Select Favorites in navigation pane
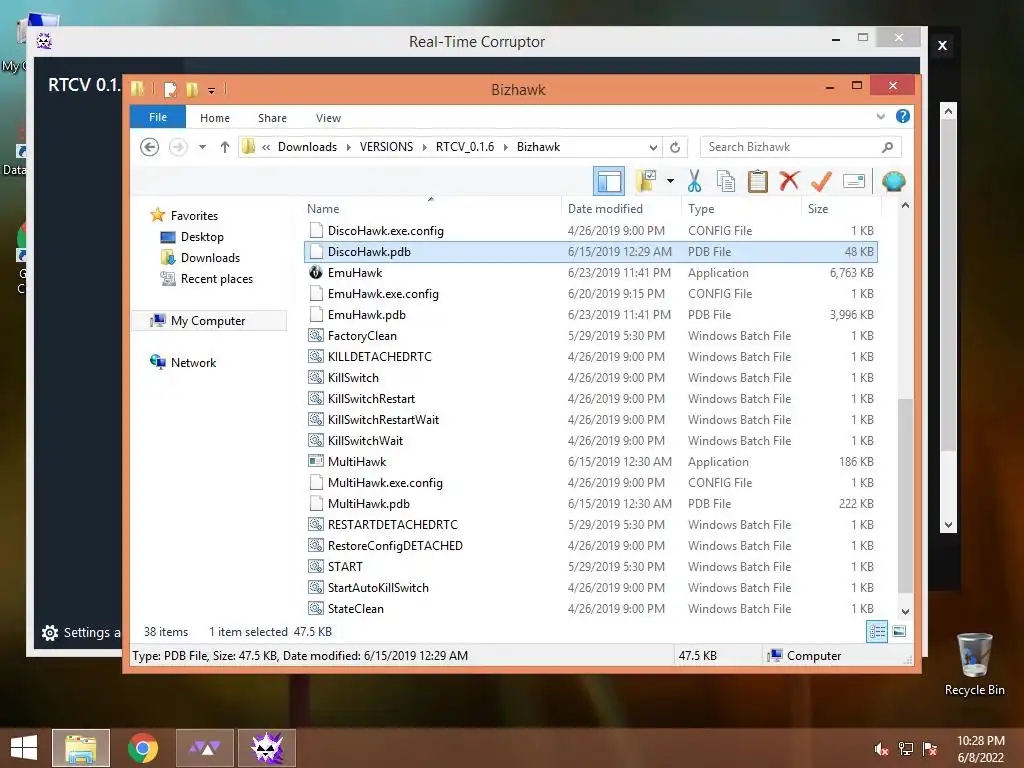1024x768 pixels. point(194,216)
